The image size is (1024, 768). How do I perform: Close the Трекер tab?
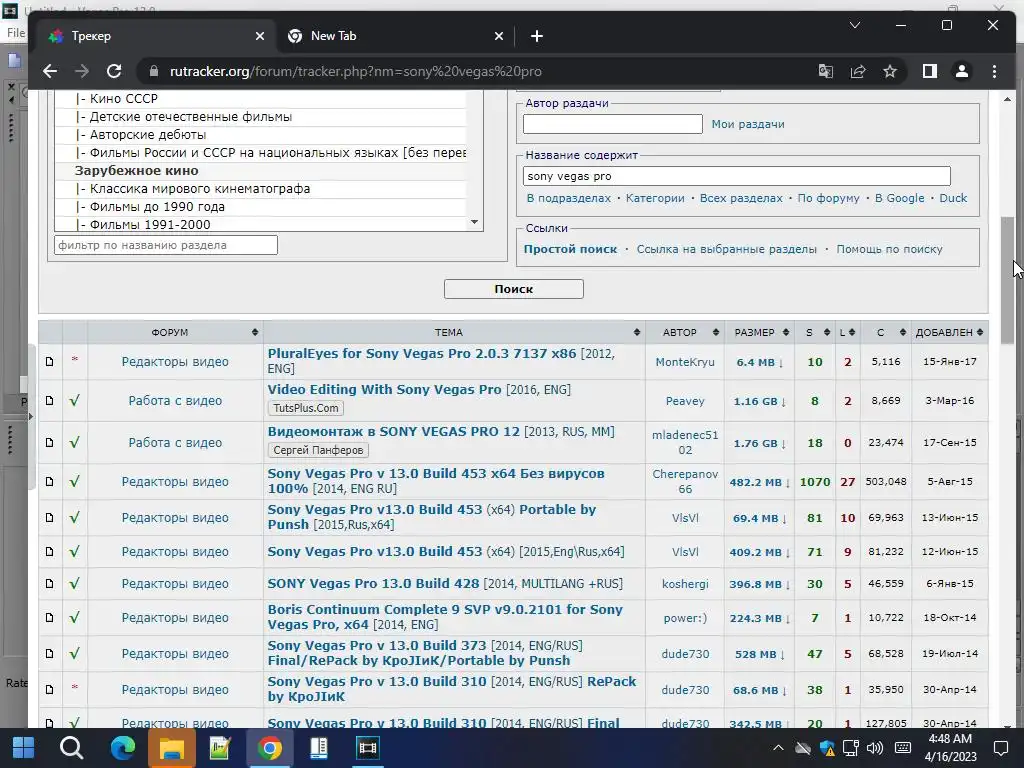coord(260,36)
